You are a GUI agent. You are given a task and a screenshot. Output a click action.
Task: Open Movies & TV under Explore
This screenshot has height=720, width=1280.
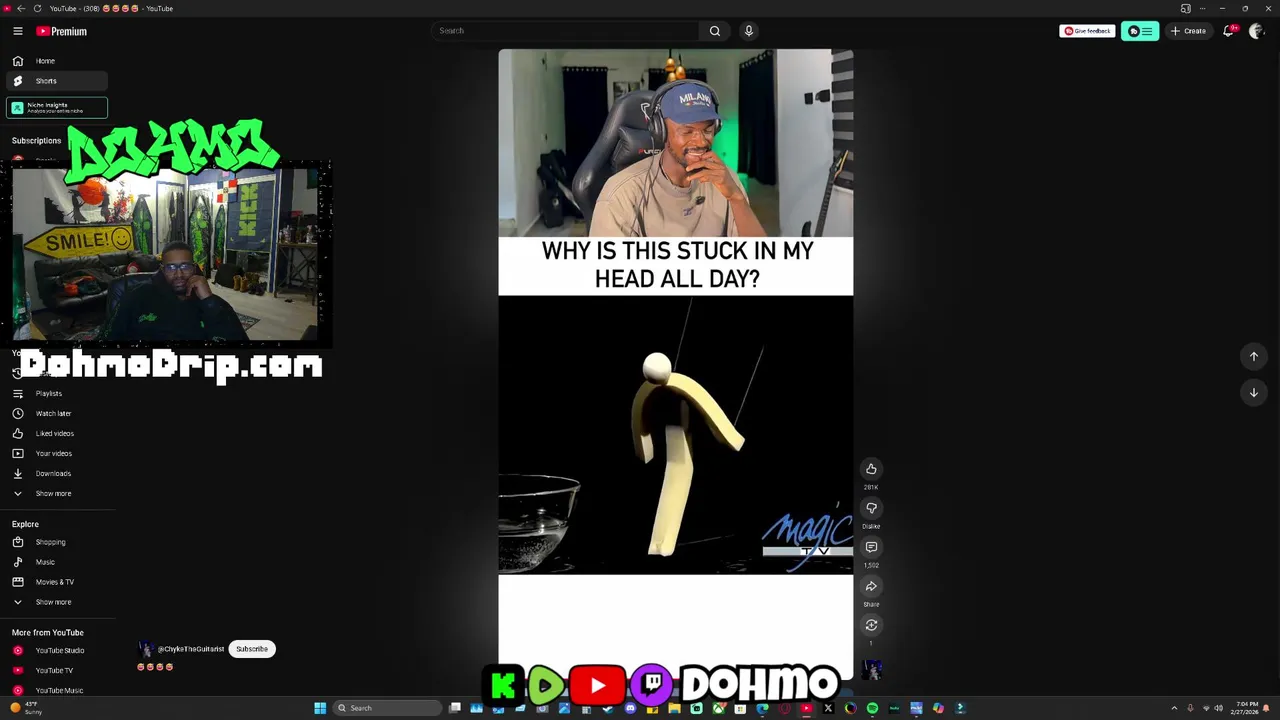[x=57, y=582]
